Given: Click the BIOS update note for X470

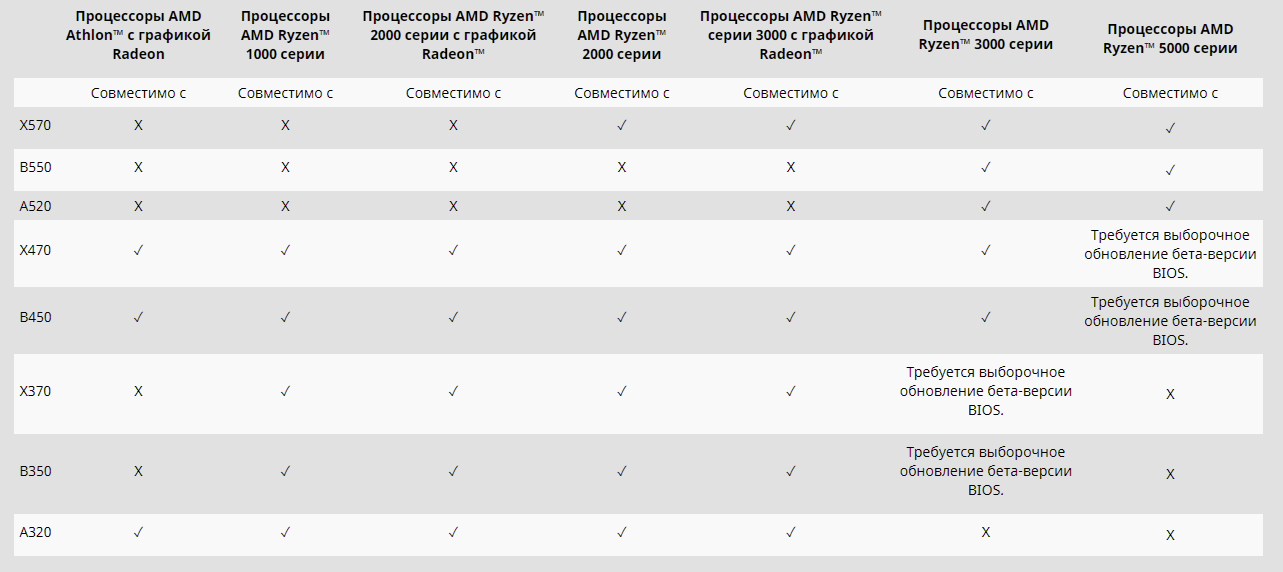Looking at the screenshot, I should [1170, 254].
